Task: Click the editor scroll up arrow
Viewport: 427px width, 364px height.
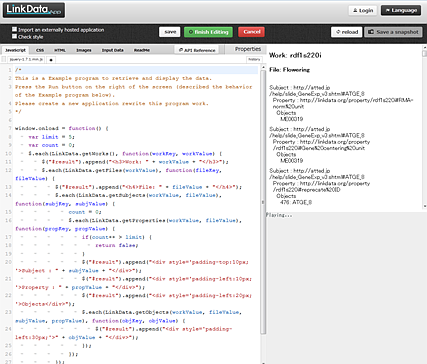Action: click(263, 67)
